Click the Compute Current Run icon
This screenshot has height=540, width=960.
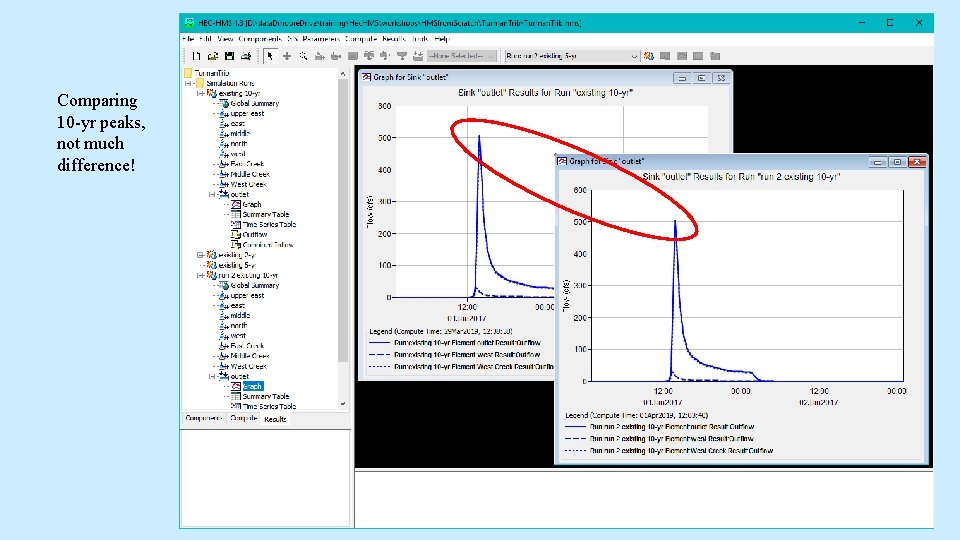click(649, 56)
